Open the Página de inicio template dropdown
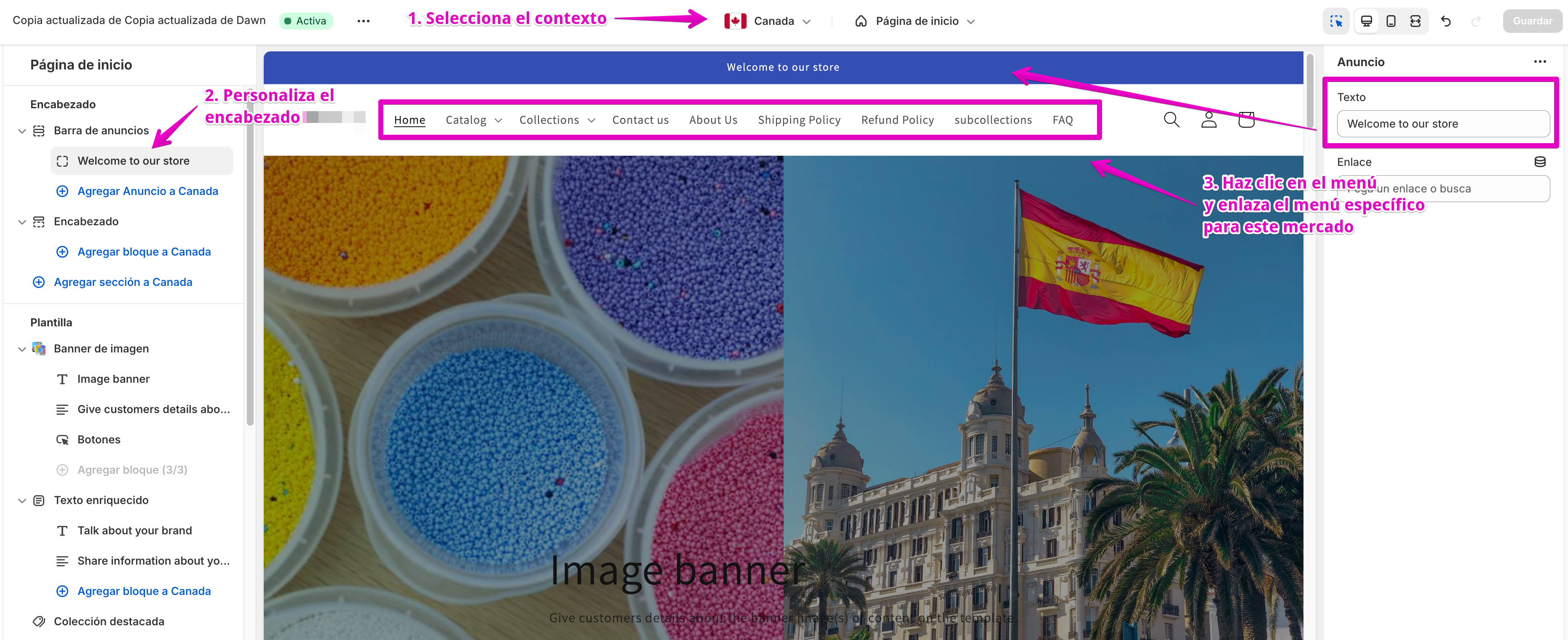Image resolution: width=1568 pixels, height=640 pixels. [x=915, y=21]
